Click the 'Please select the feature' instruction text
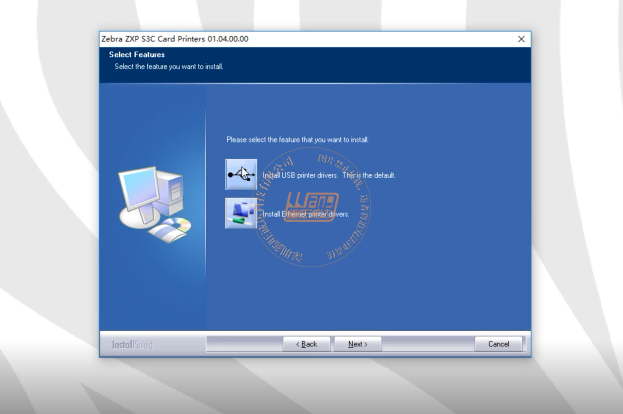The width and height of the screenshot is (623, 414). (x=298, y=139)
